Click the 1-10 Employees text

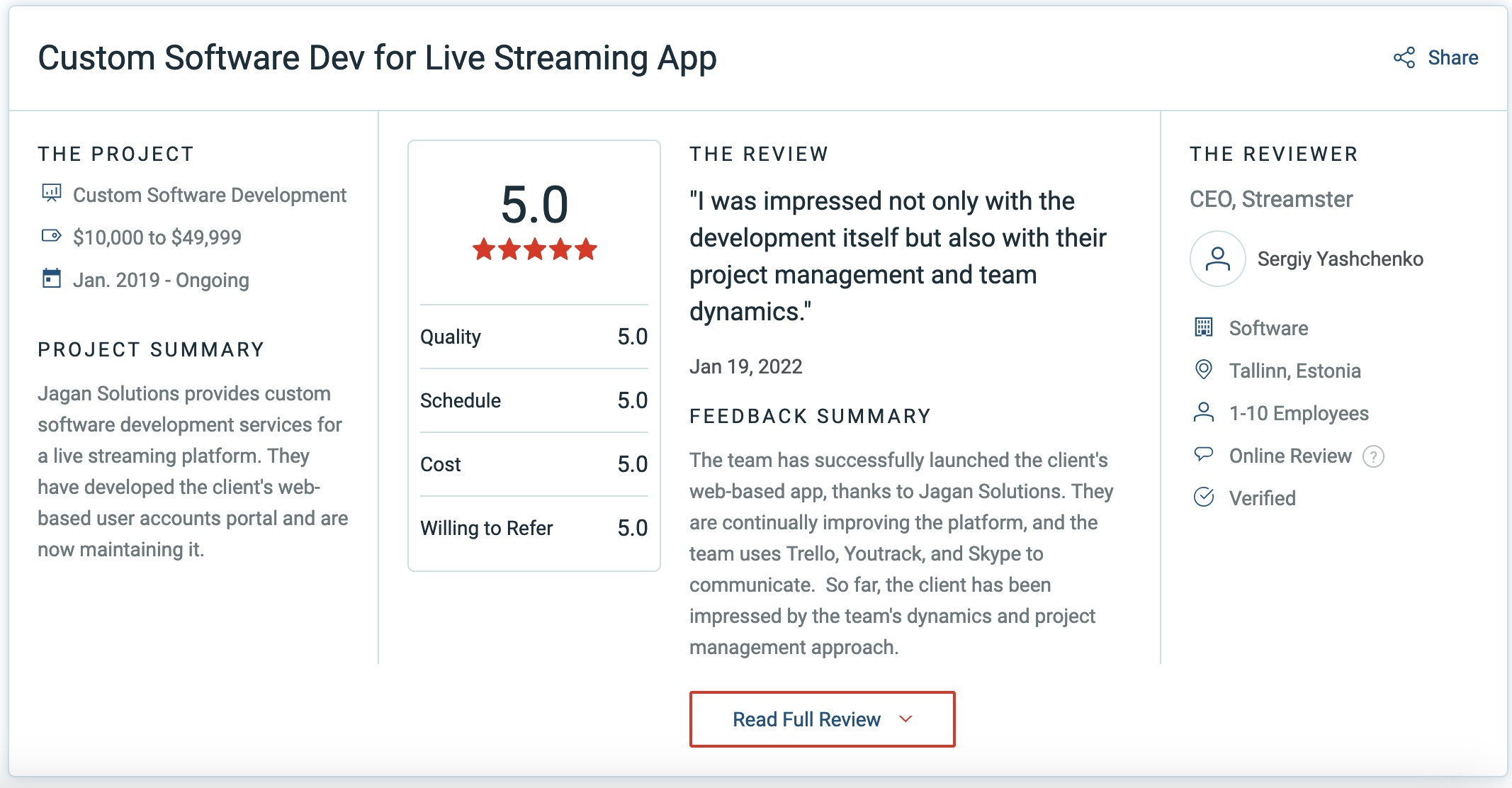pos(1299,413)
